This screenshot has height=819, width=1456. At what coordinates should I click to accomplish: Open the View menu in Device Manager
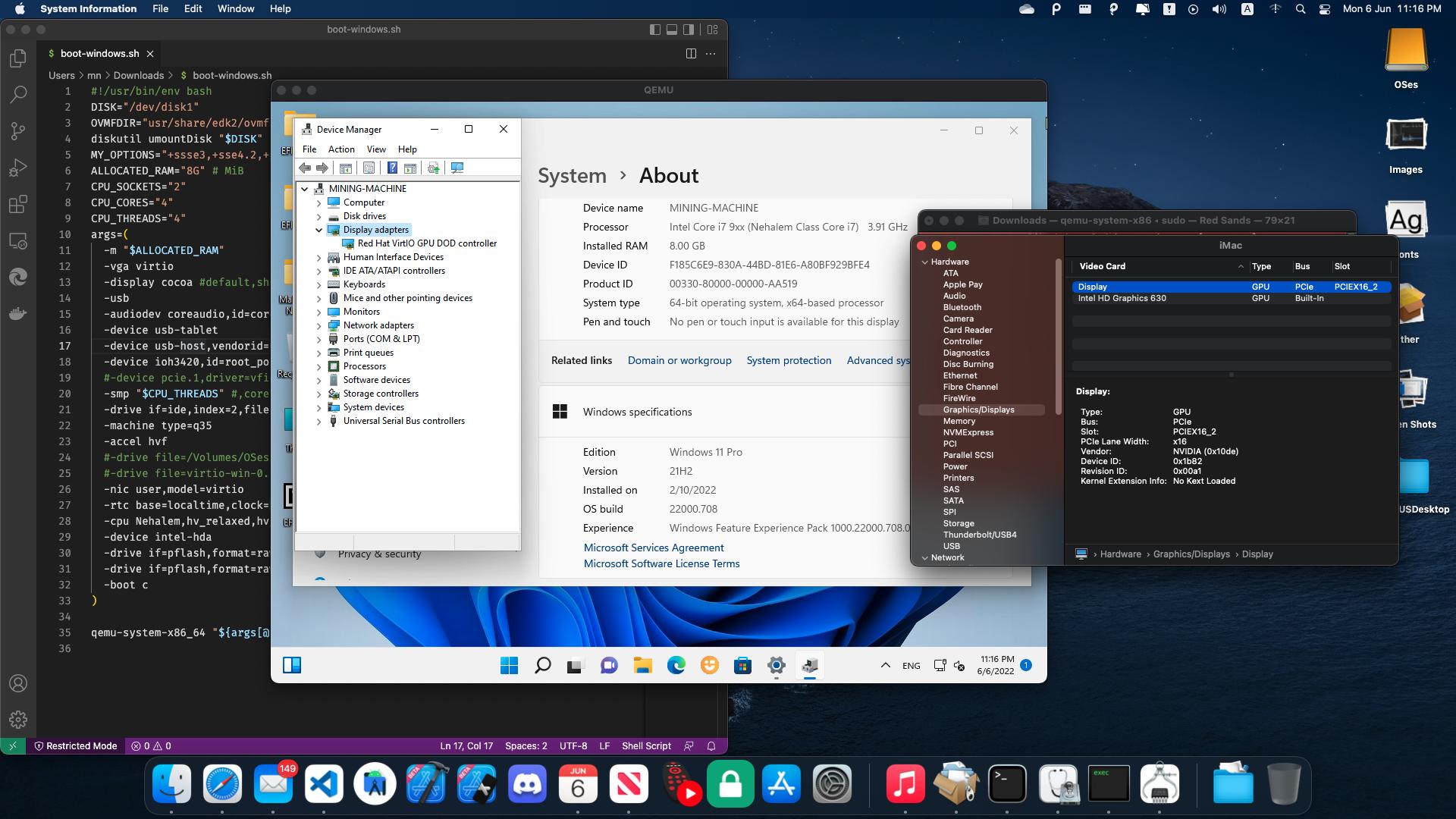pos(376,149)
